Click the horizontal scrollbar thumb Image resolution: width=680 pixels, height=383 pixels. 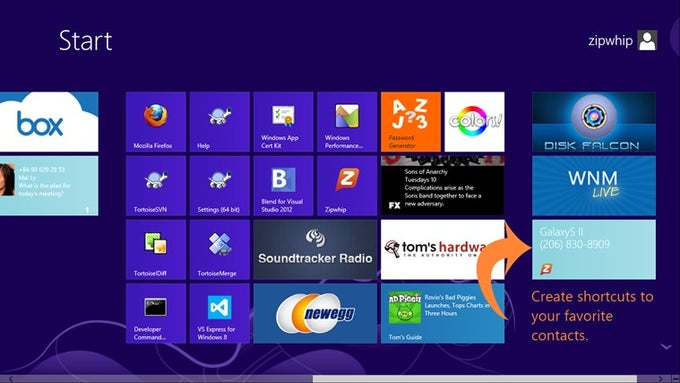(474, 379)
